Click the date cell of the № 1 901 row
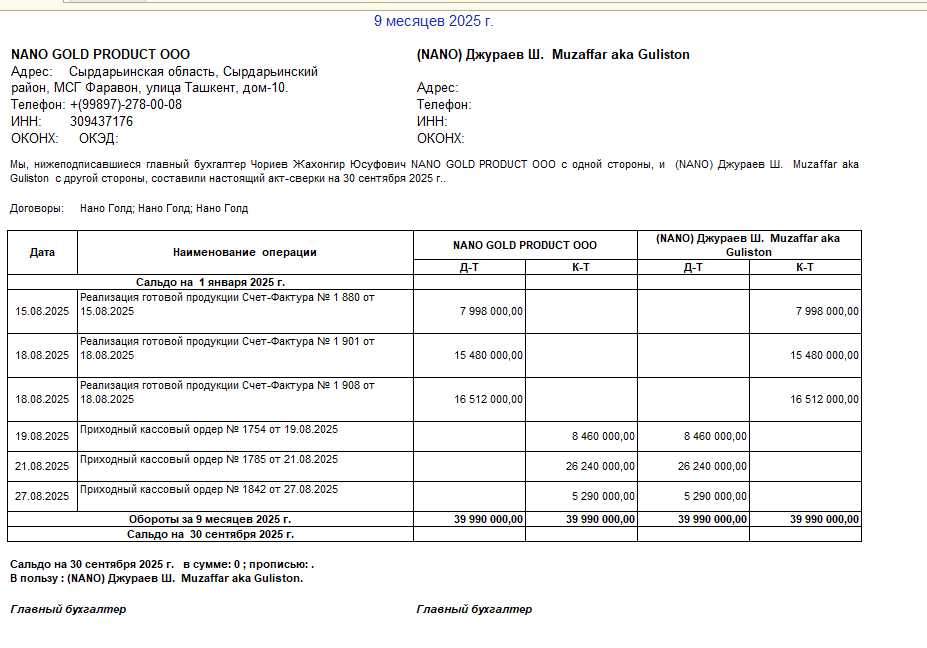This screenshot has height=648, width=927. click(x=42, y=355)
